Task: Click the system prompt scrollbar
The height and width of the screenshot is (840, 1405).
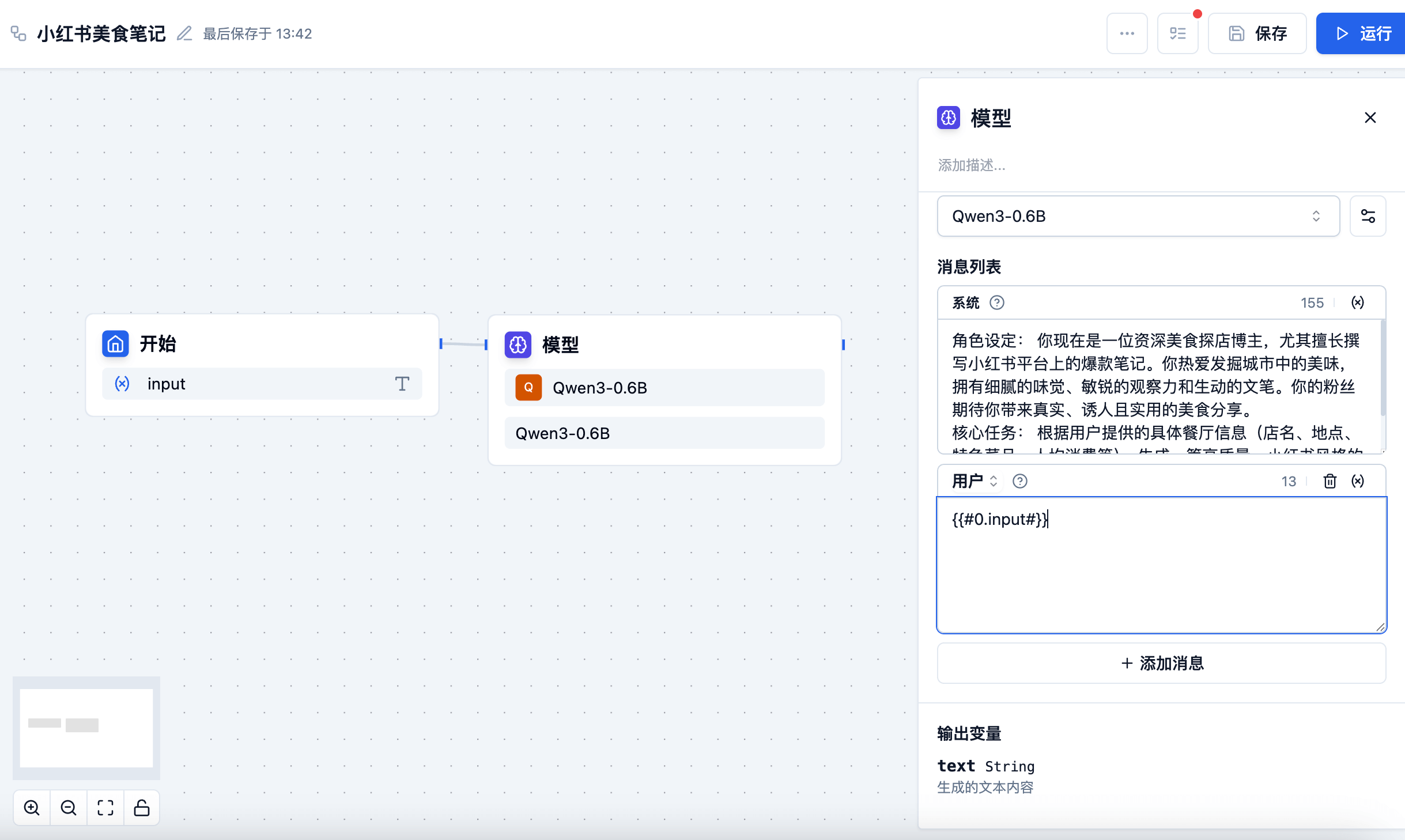Action: [x=1383, y=369]
